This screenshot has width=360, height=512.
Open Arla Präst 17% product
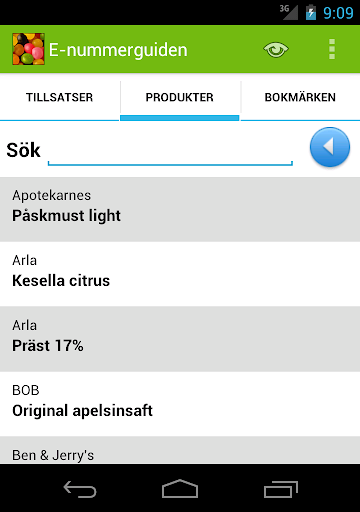pos(180,339)
